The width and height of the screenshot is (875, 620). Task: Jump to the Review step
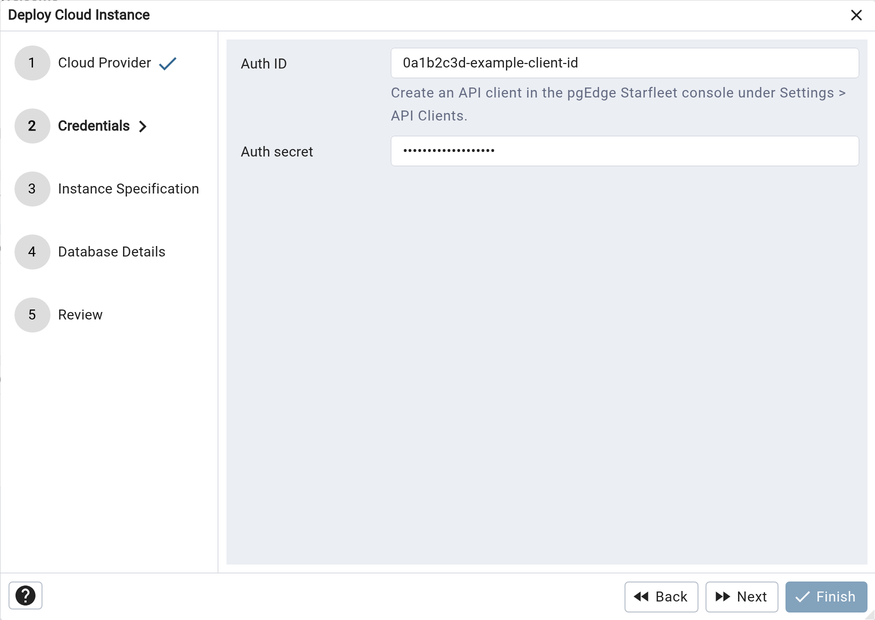(x=80, y=315)
